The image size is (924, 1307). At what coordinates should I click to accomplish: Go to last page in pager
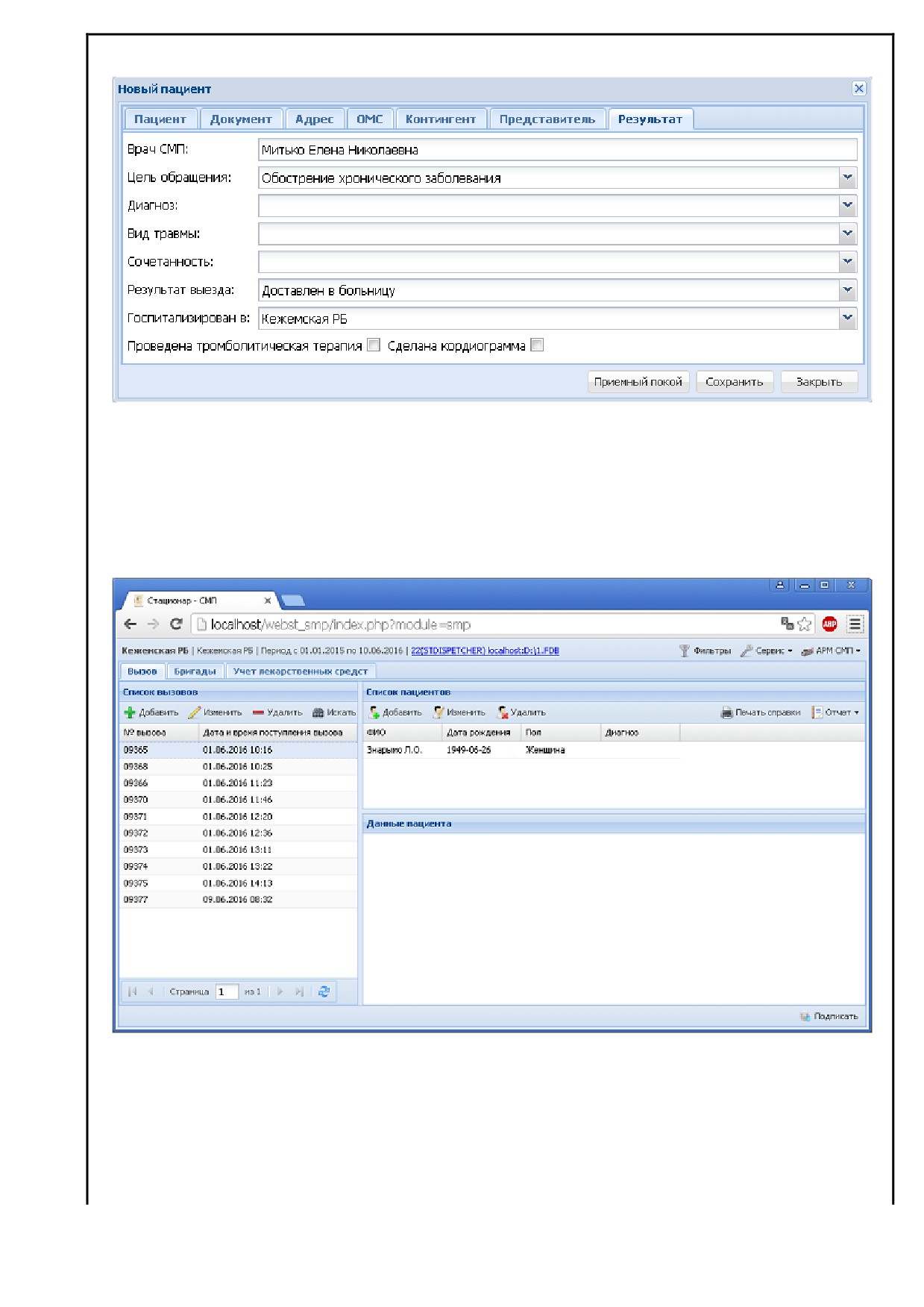(299, 991)
